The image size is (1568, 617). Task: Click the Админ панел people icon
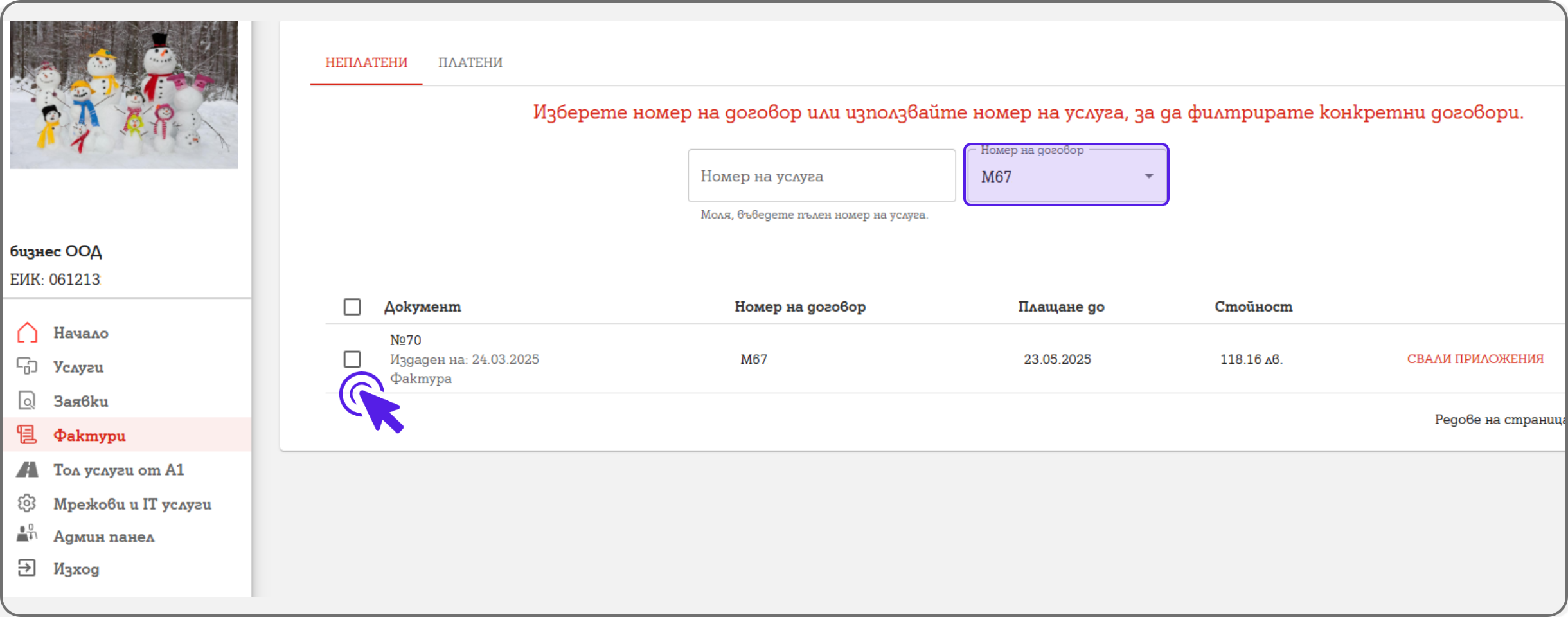[x=27, y=533]
